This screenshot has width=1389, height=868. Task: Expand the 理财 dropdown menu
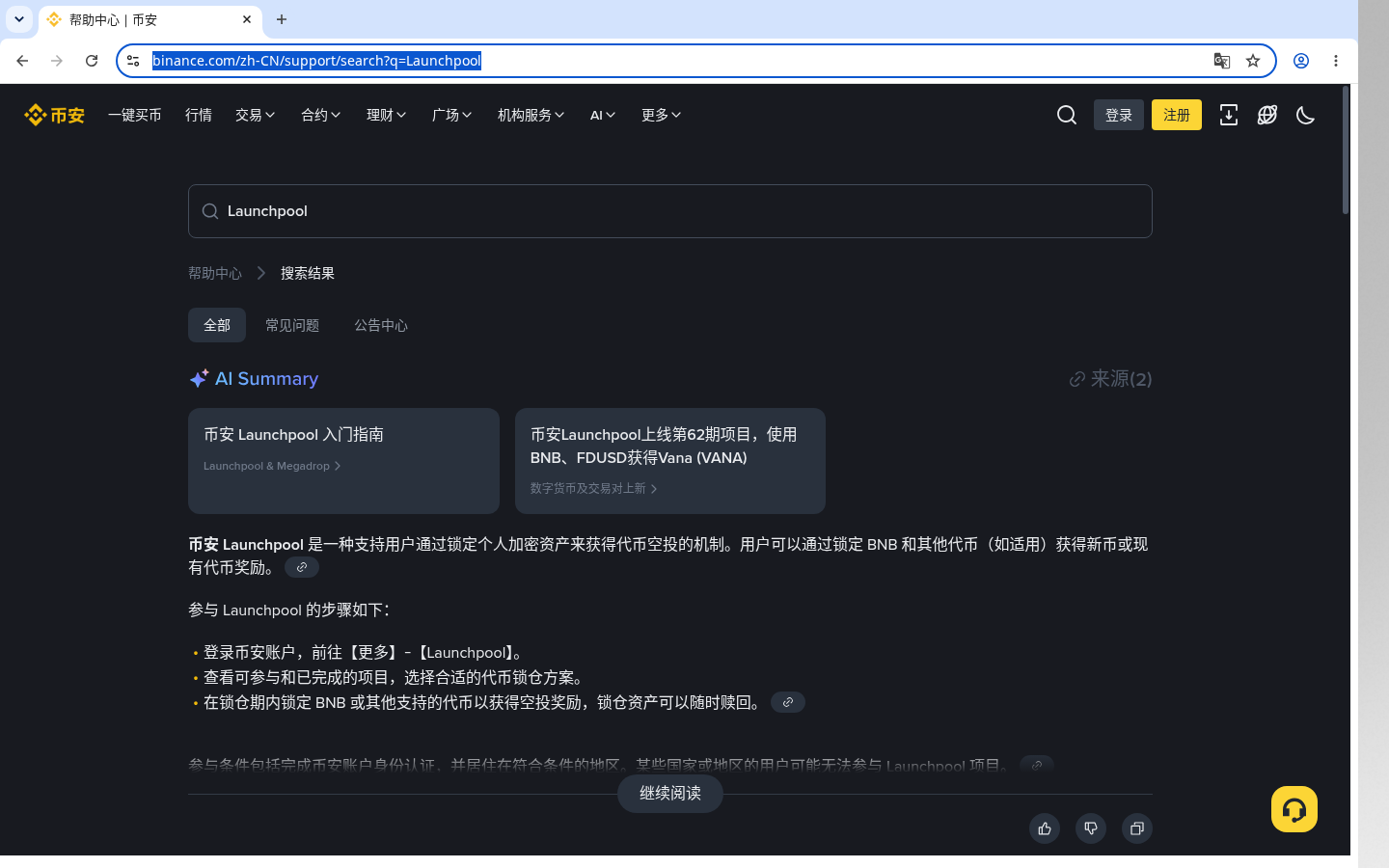[x=387, y=115]
